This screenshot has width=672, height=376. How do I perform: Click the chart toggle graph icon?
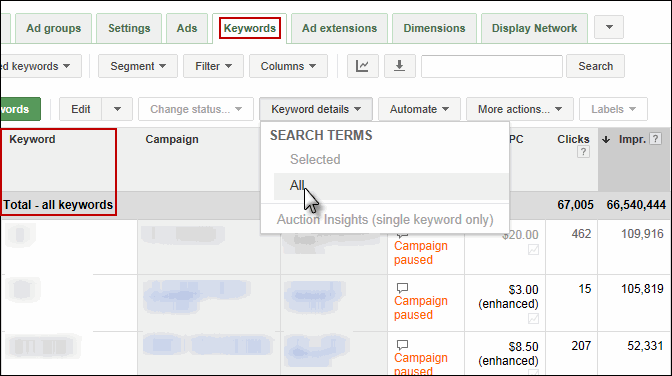363,66
